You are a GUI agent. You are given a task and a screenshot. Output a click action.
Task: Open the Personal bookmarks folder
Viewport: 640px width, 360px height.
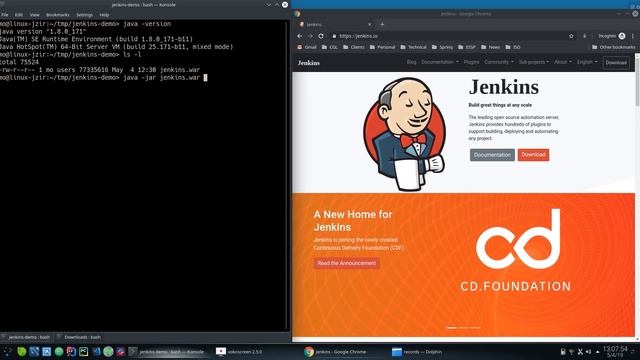[x=382, y=47]
